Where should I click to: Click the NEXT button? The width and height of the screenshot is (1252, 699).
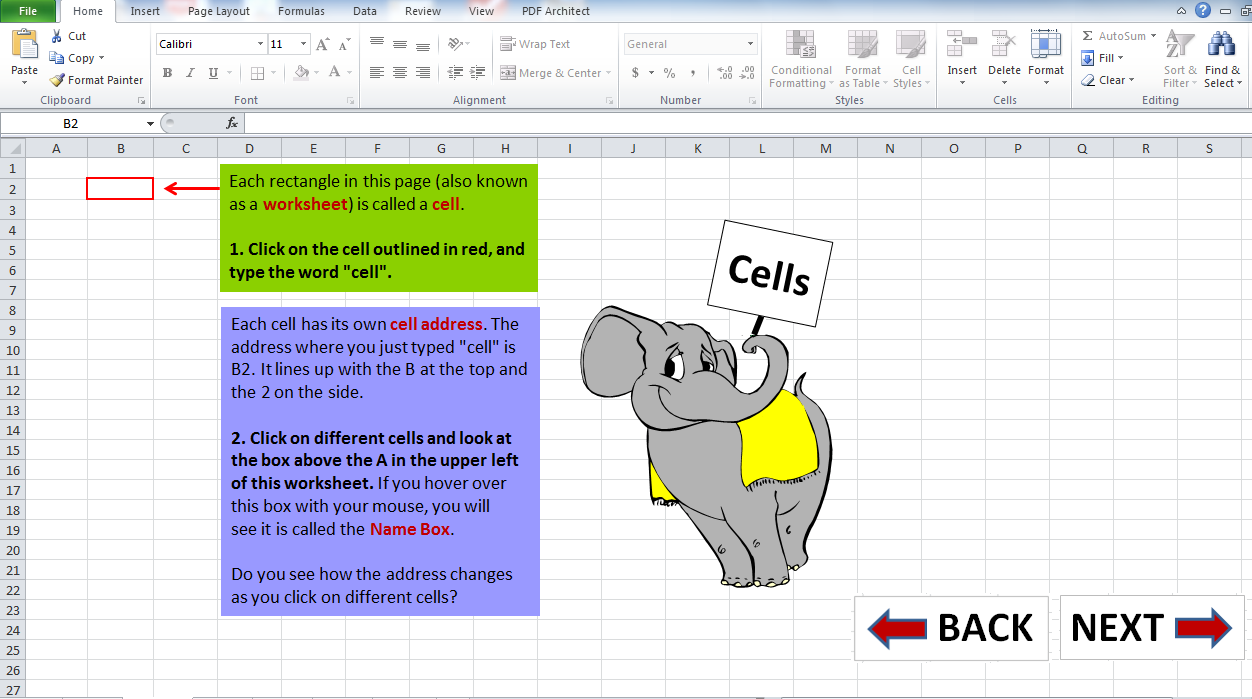click(x=1151, y=628)
